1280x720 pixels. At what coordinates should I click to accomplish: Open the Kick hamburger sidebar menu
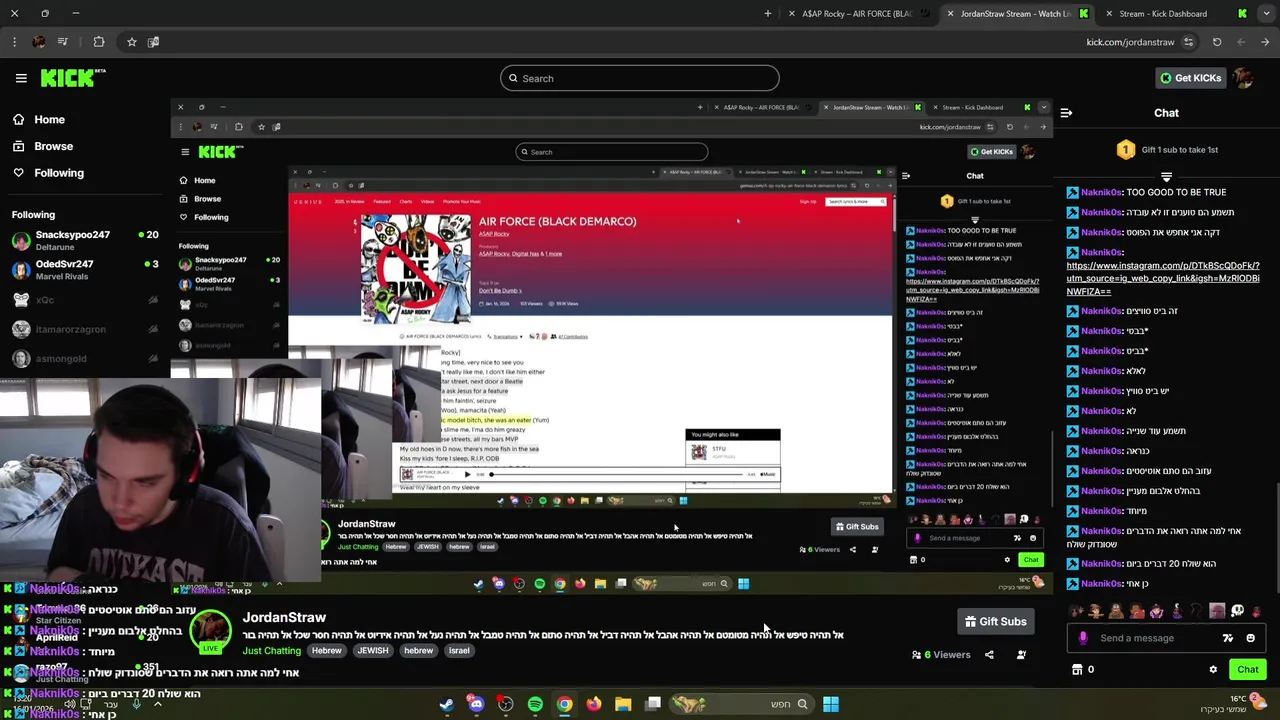tap(21, 78)
